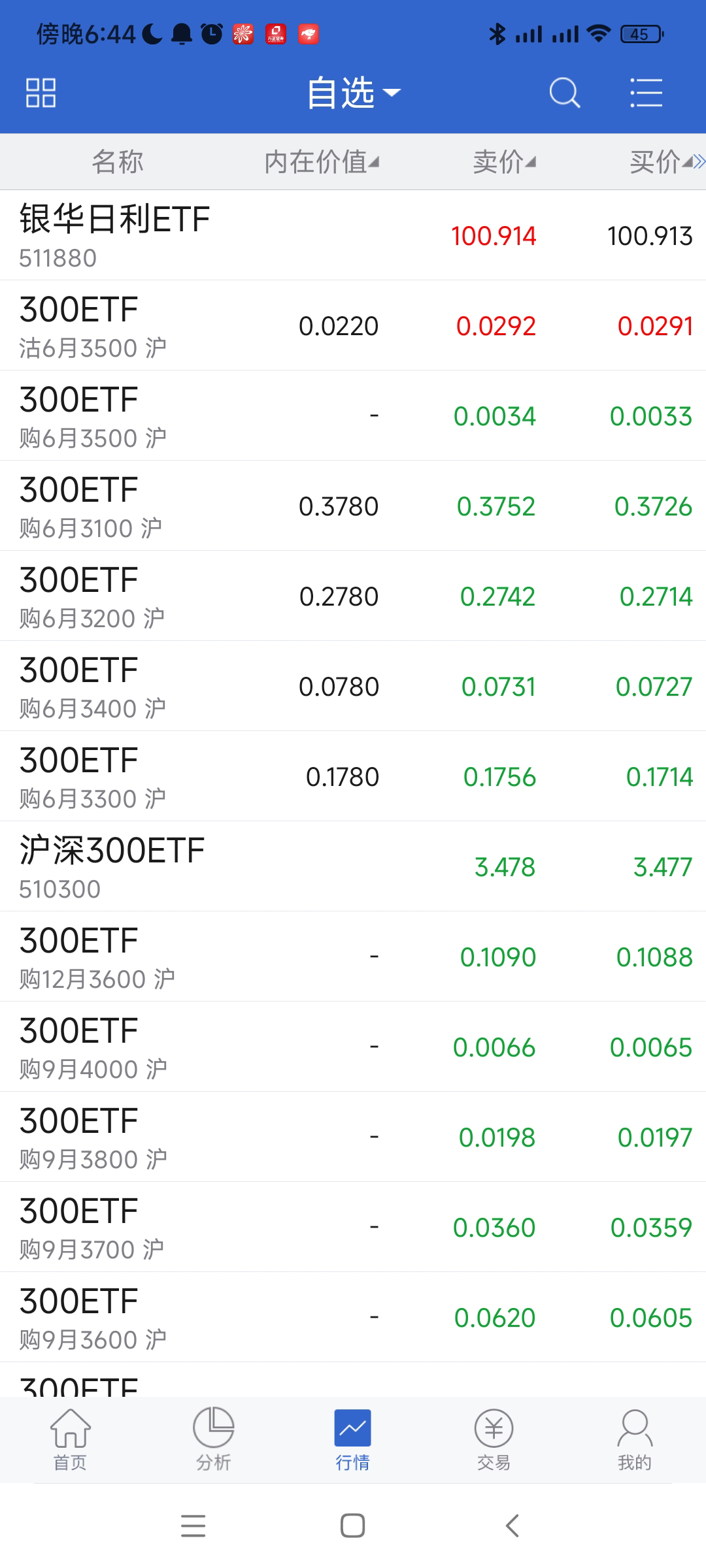Open the 分析 analysis pie icon
The image size is (706, 1568).
[213, 1439]
